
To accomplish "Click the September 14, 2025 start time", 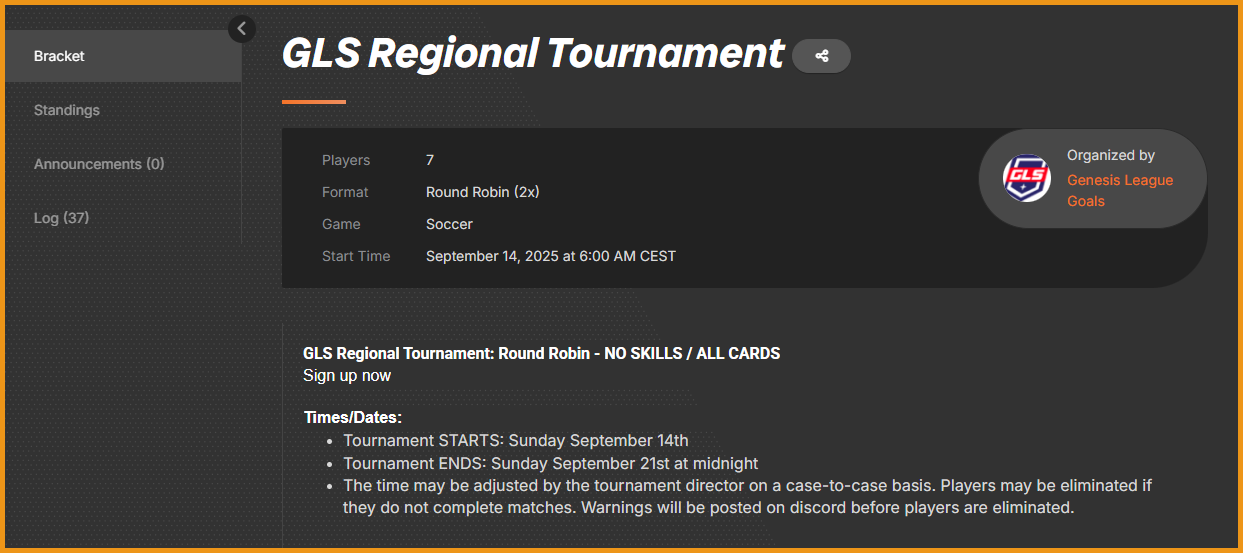I will pos(550,256).
